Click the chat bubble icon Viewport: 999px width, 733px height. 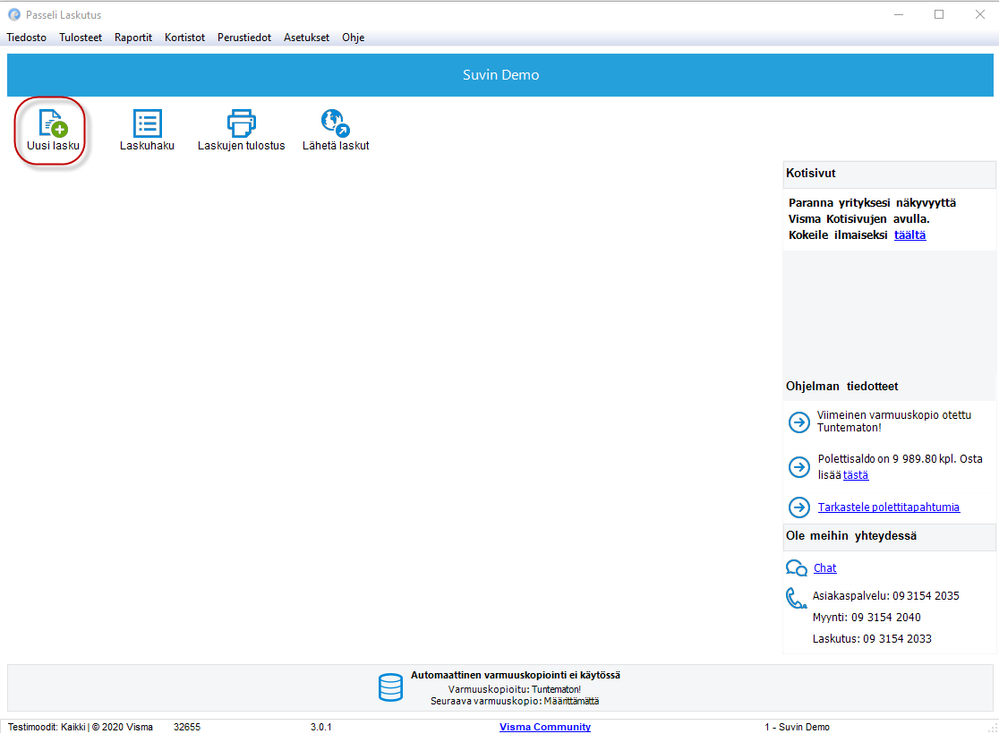pyautogui.click(x=796, y=568)
